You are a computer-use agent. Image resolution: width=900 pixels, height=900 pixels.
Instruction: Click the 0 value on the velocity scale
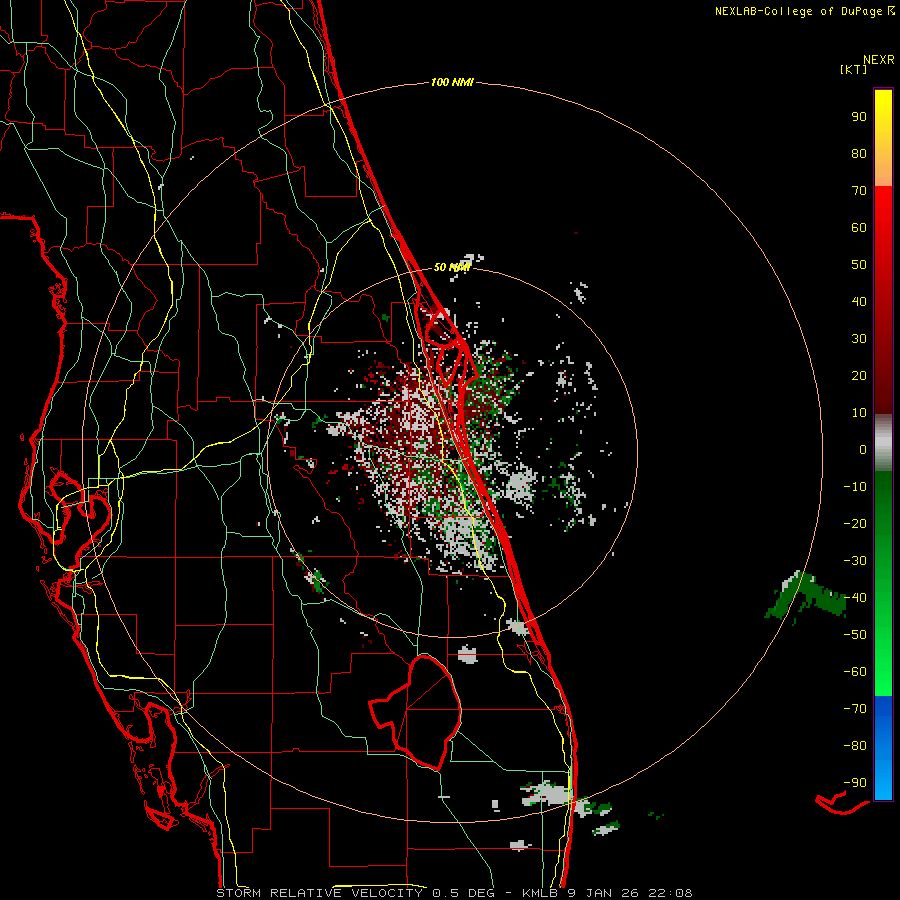coord(863,449)
